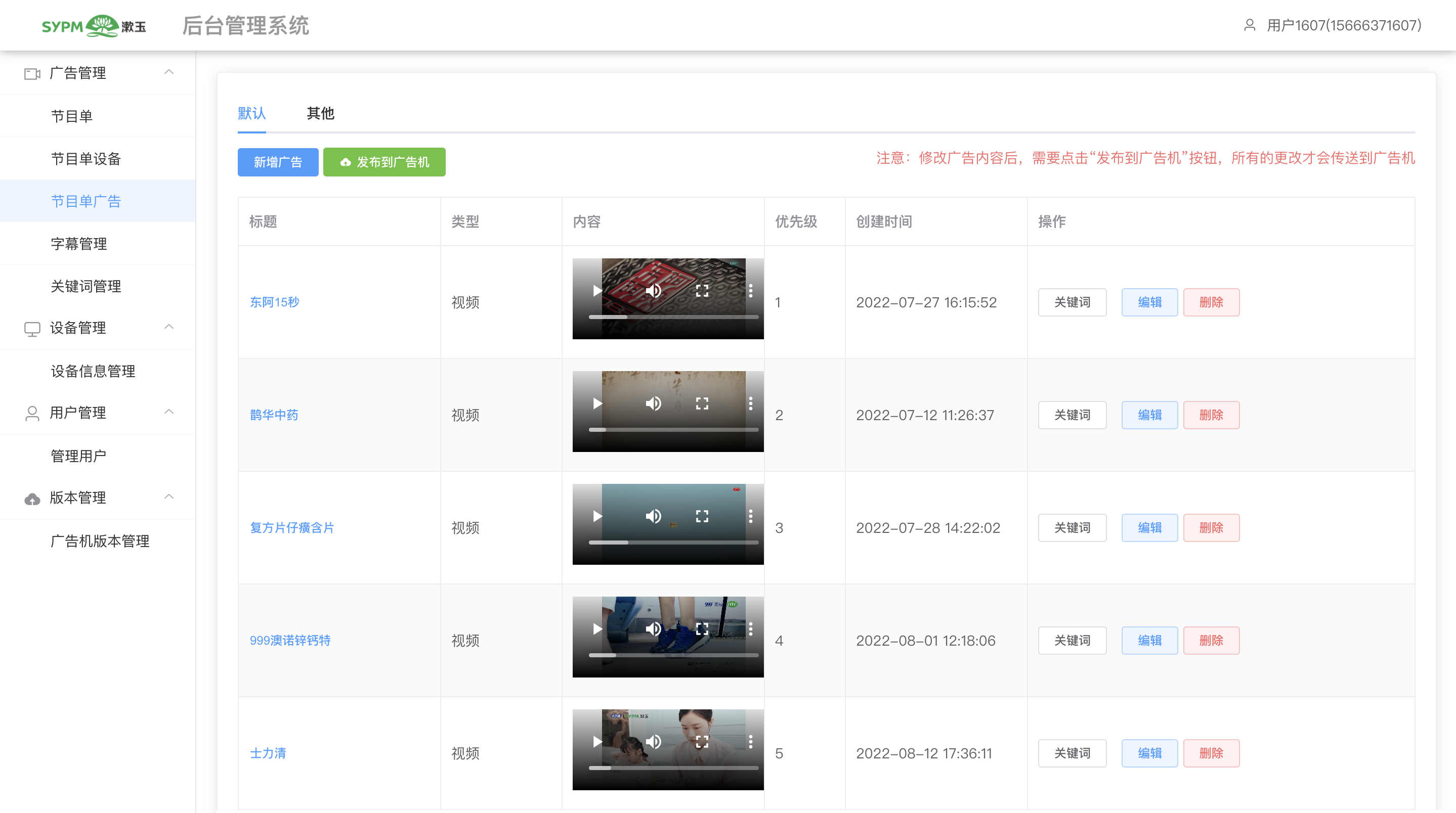Open the 复方片仔癀含片 title link
1456x813 pixels.
292,528
